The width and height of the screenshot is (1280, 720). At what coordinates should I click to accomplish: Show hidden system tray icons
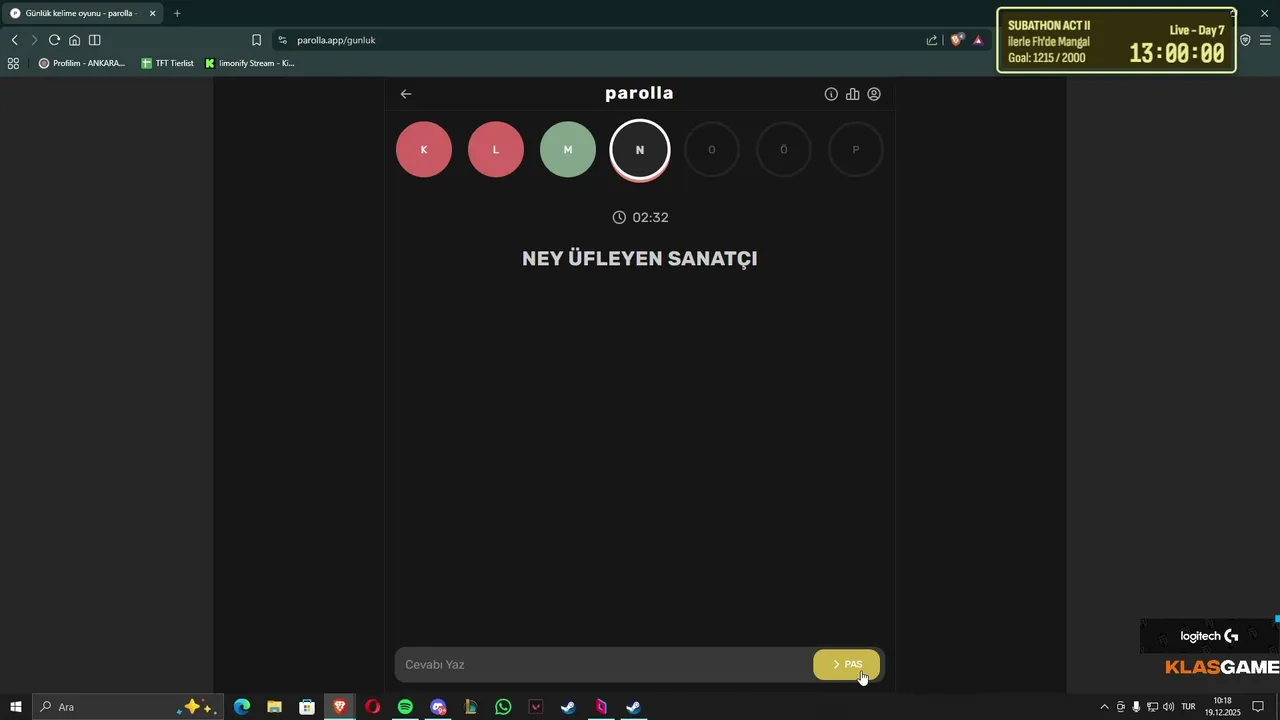coord(1104,707)
